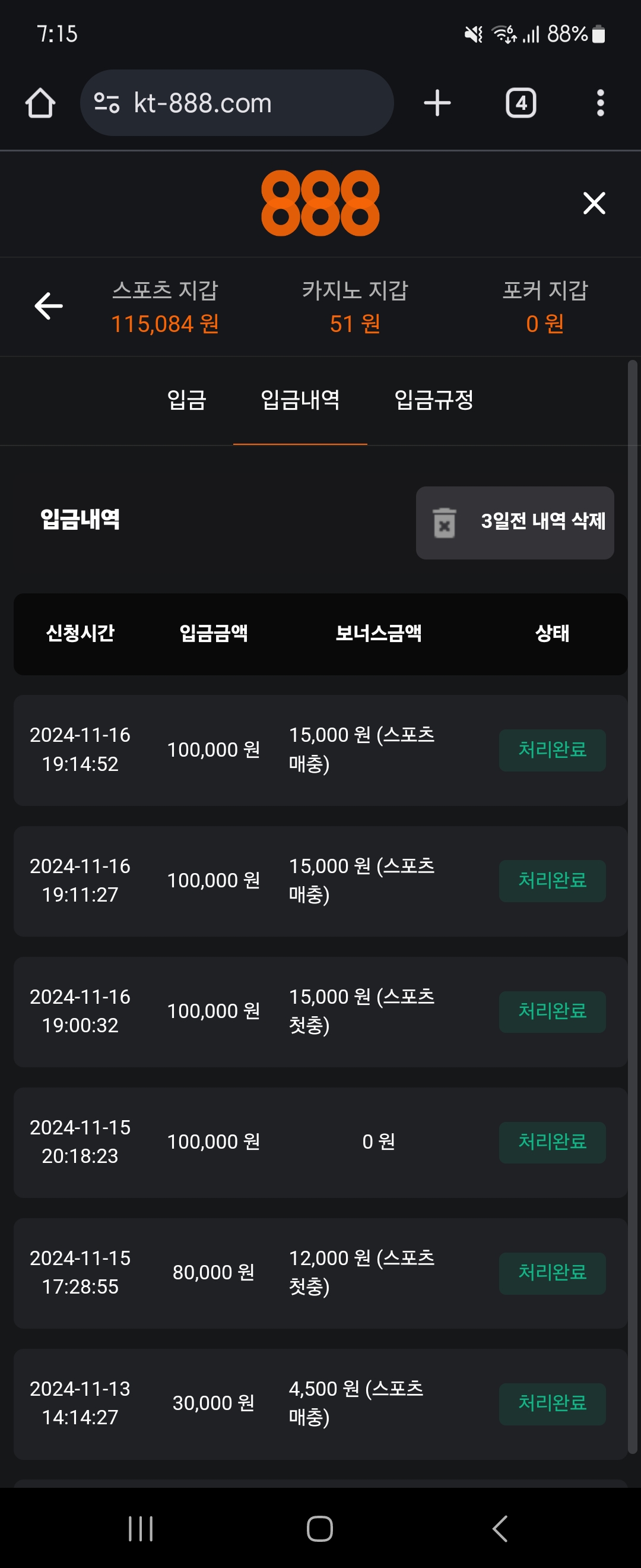Switch to the 입금 tab
This screenshot has height=1568, width=641.
point(187,400)
